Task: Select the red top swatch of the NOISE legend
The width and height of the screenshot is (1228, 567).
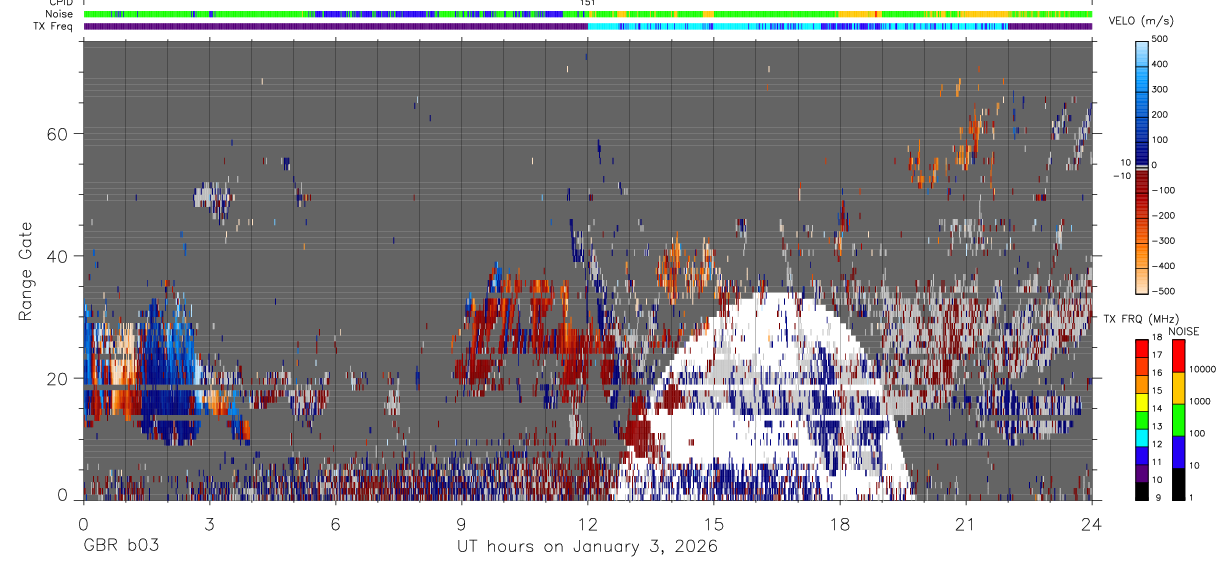Action: click(x=1179, y=356)
